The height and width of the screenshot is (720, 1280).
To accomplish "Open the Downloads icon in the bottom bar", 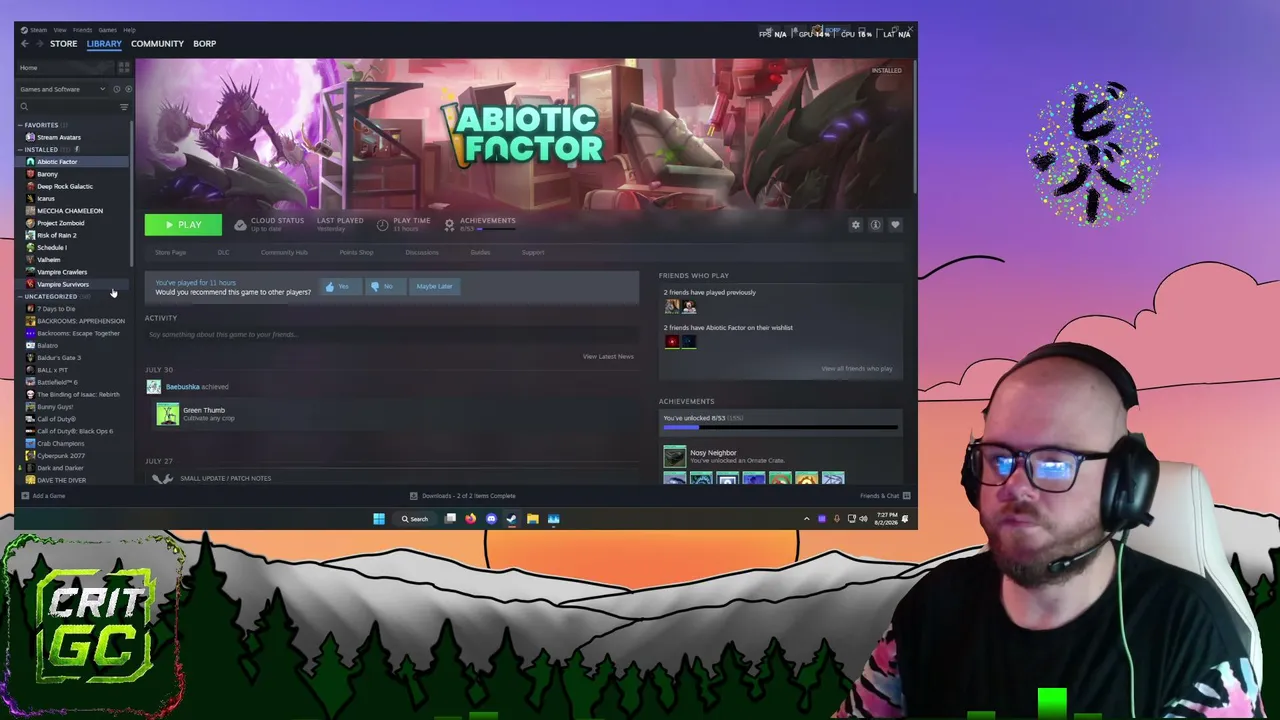I will [x=413, y=496].
